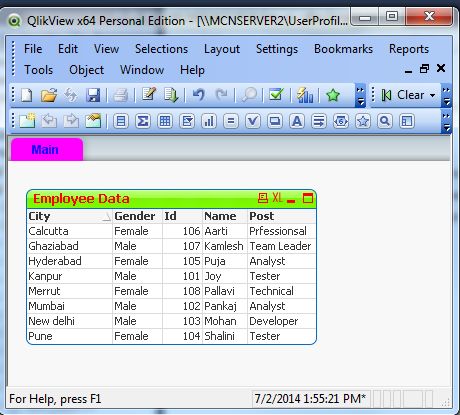Expand Clear toolbar overflow options
The image size is (460, 415).
point(446,96)
